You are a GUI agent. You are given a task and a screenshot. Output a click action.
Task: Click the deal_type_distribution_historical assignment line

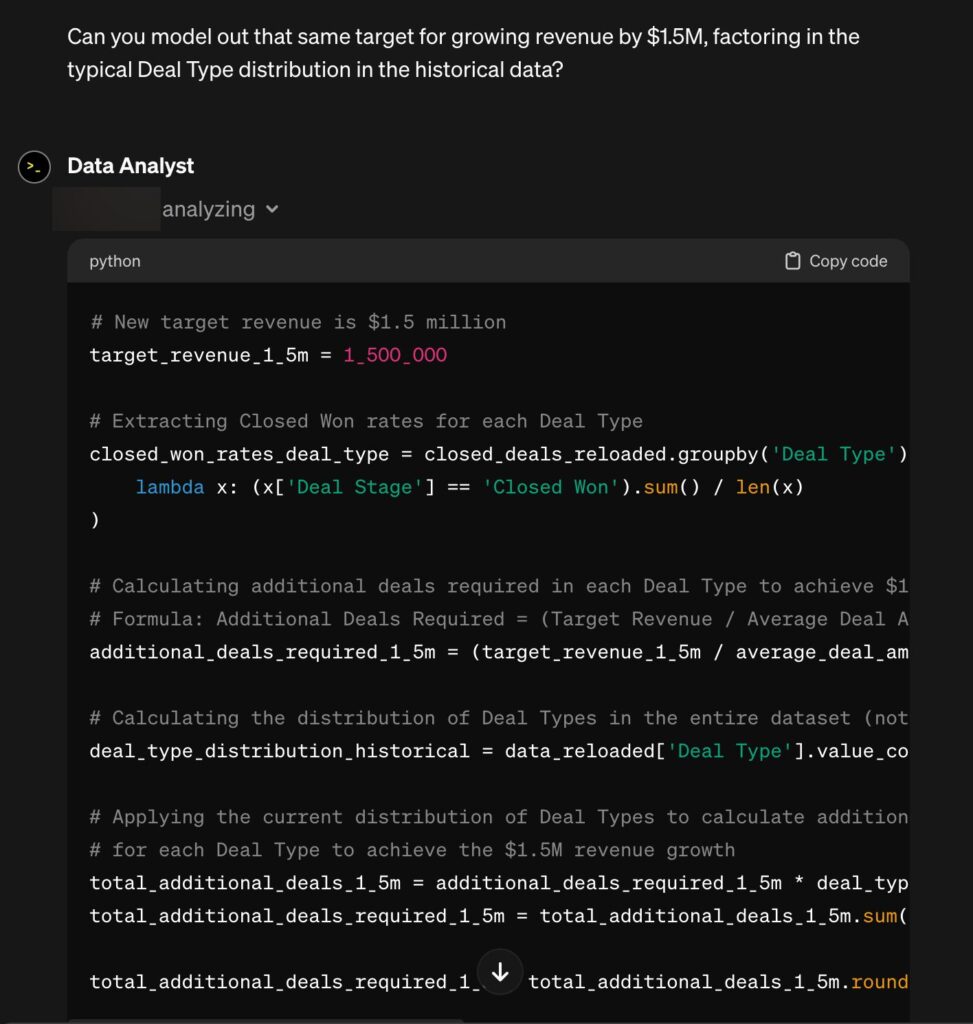click(499, 751)
